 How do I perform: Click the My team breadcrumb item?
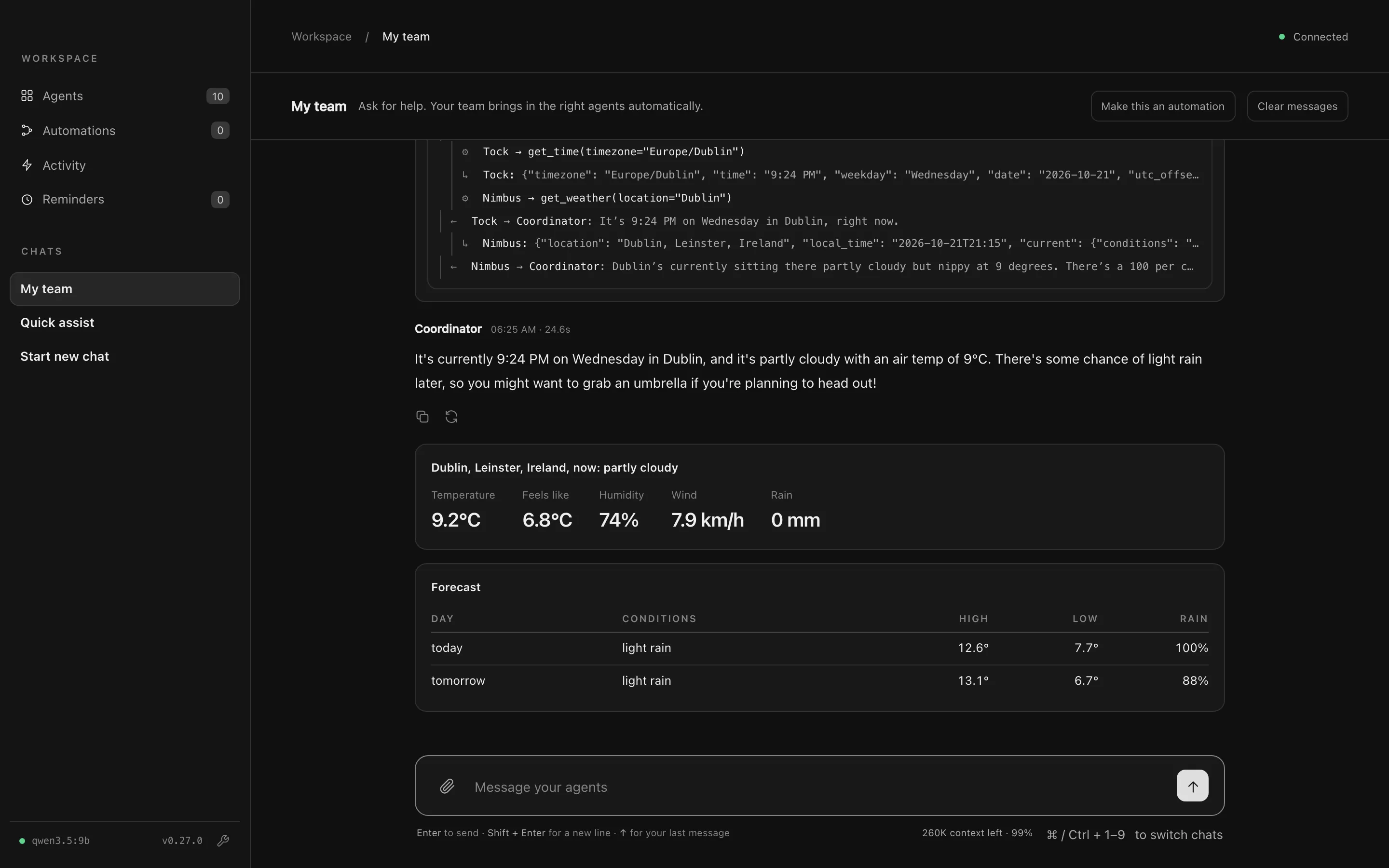point(406,36)
